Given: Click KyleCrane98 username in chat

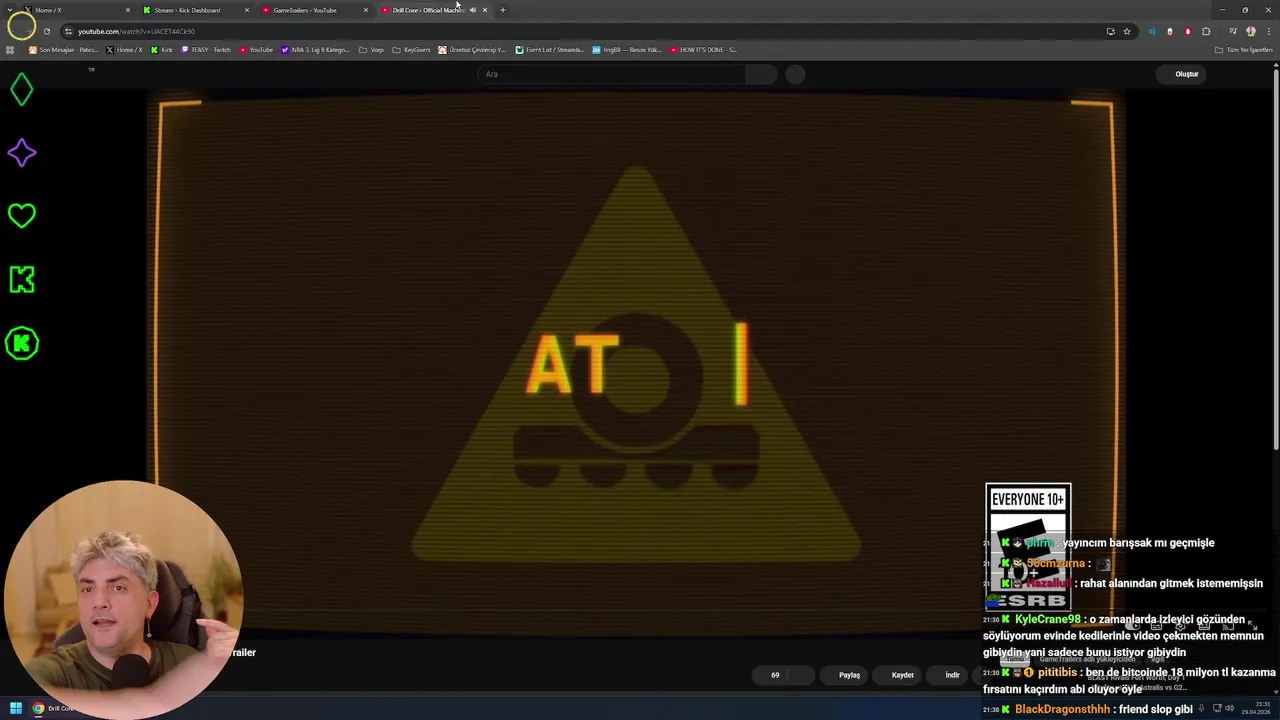Looking at the screenshot, I should point(1047,619).
